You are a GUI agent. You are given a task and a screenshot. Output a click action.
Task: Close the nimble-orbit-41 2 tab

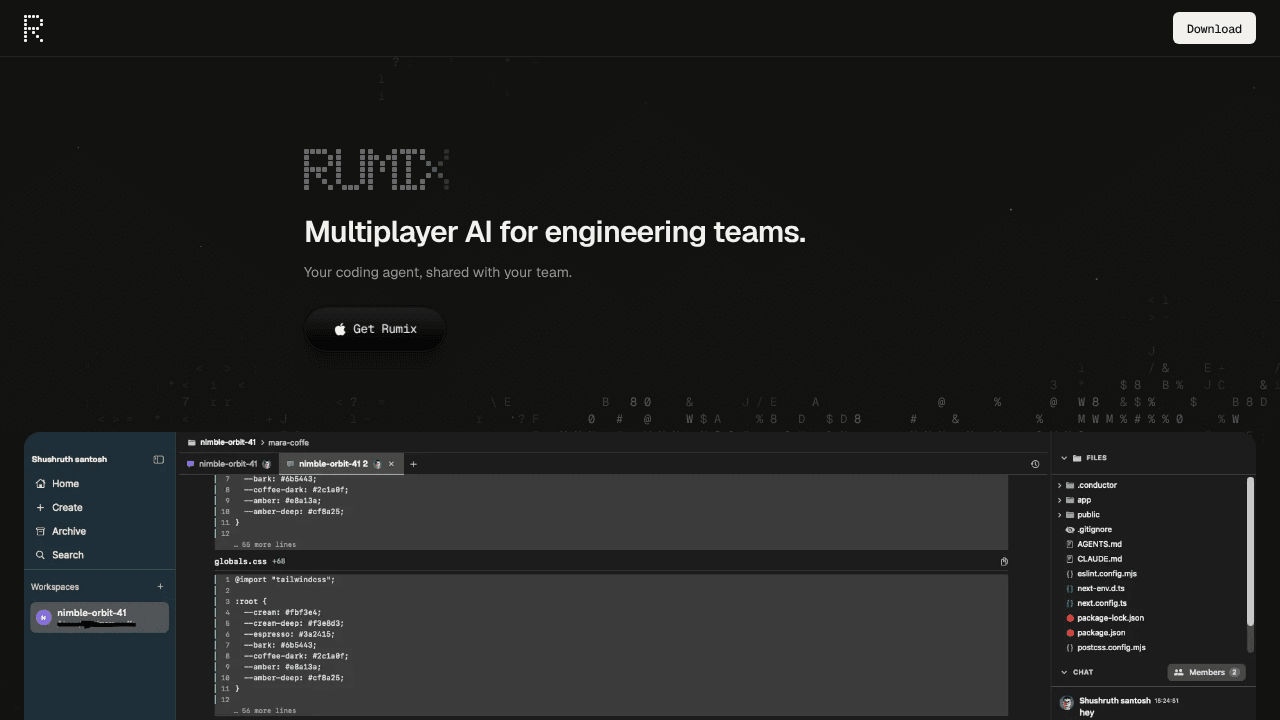(391, 464)
